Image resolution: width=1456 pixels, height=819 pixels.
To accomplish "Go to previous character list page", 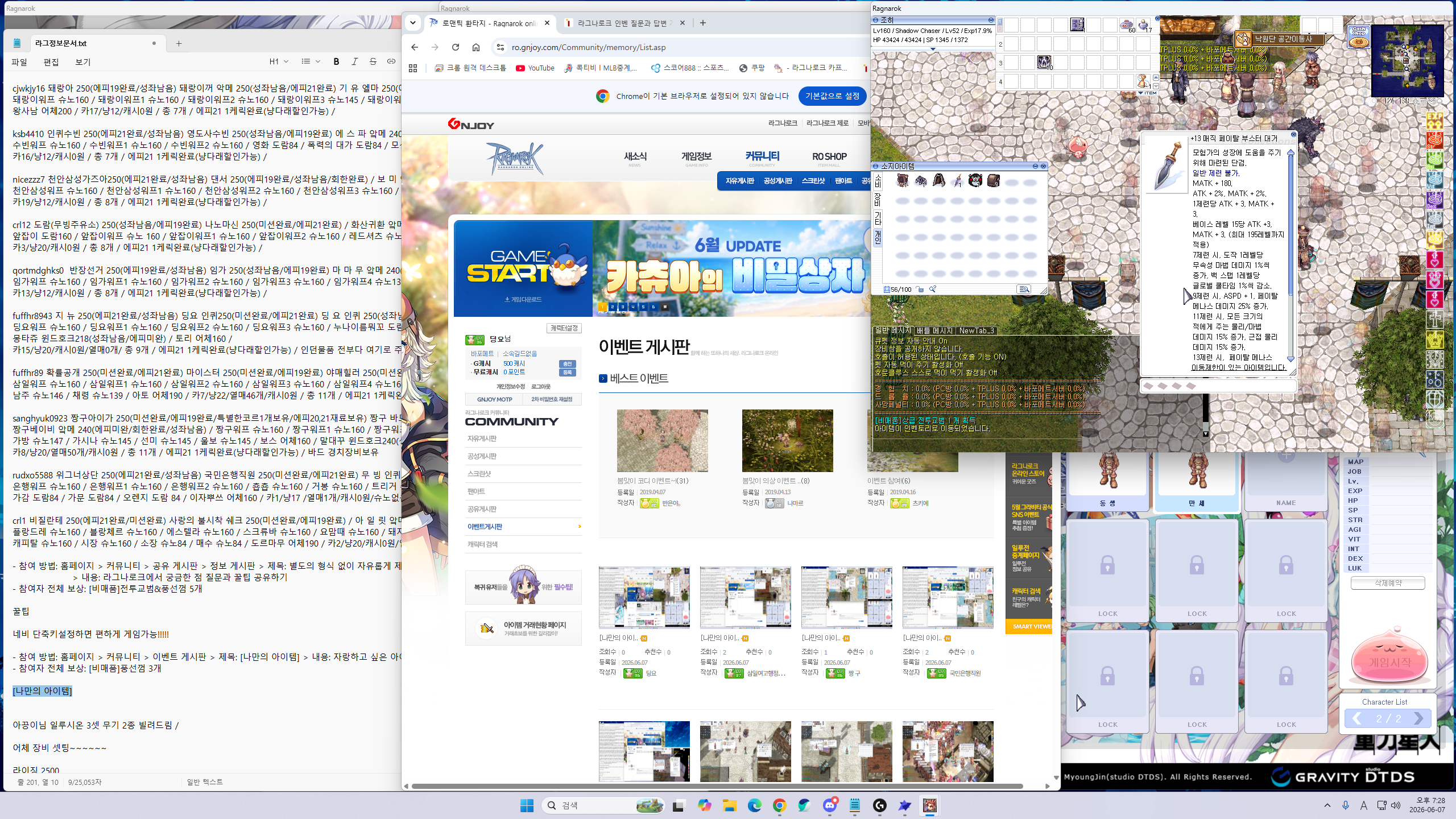I will (x=1357, y=718).
